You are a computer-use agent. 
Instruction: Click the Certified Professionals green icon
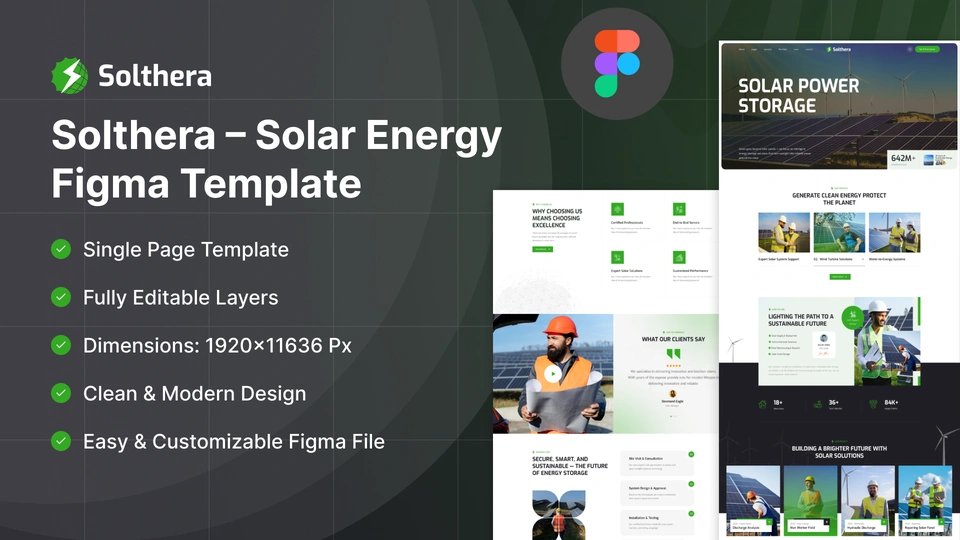coord(617,209)
